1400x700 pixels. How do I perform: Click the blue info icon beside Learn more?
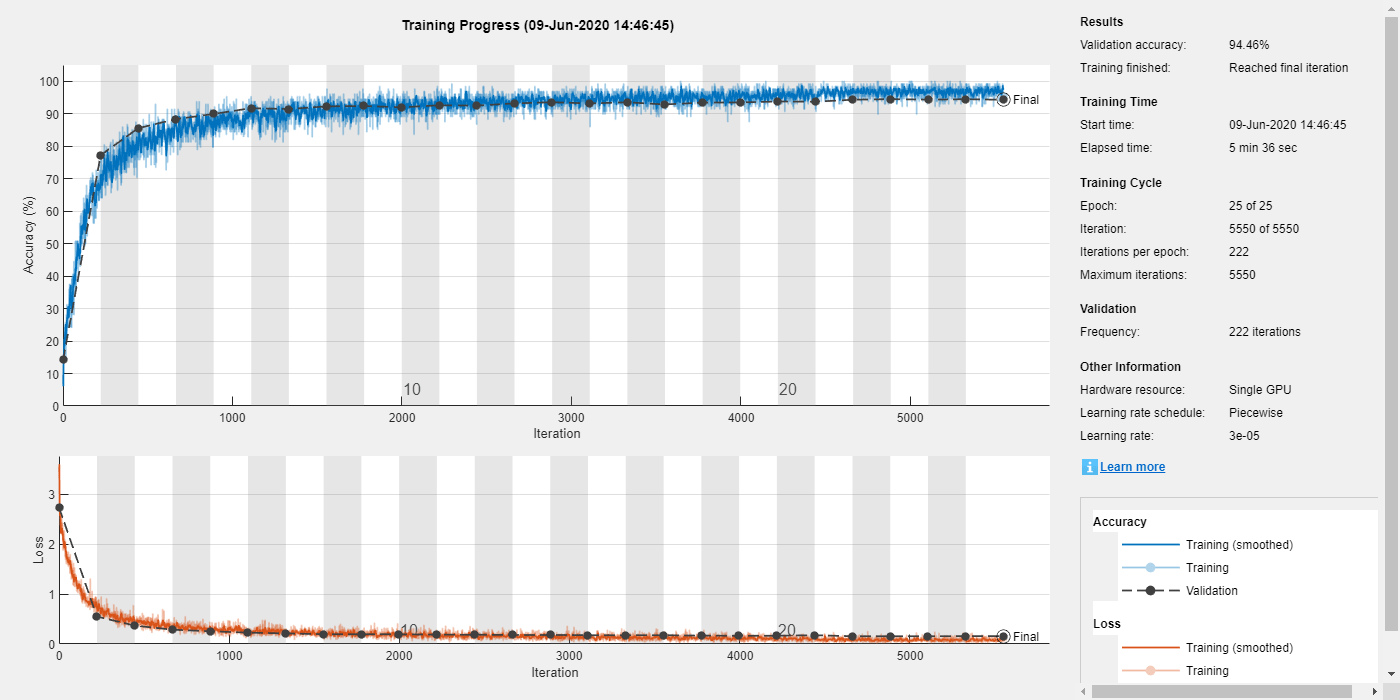click(1089, 467)
